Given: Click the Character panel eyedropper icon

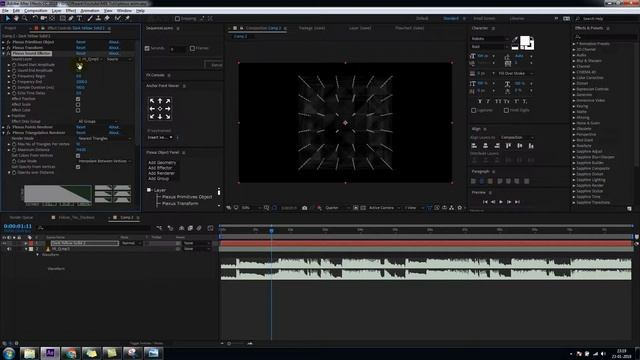Looking at the screenshot, I should 515,40.
